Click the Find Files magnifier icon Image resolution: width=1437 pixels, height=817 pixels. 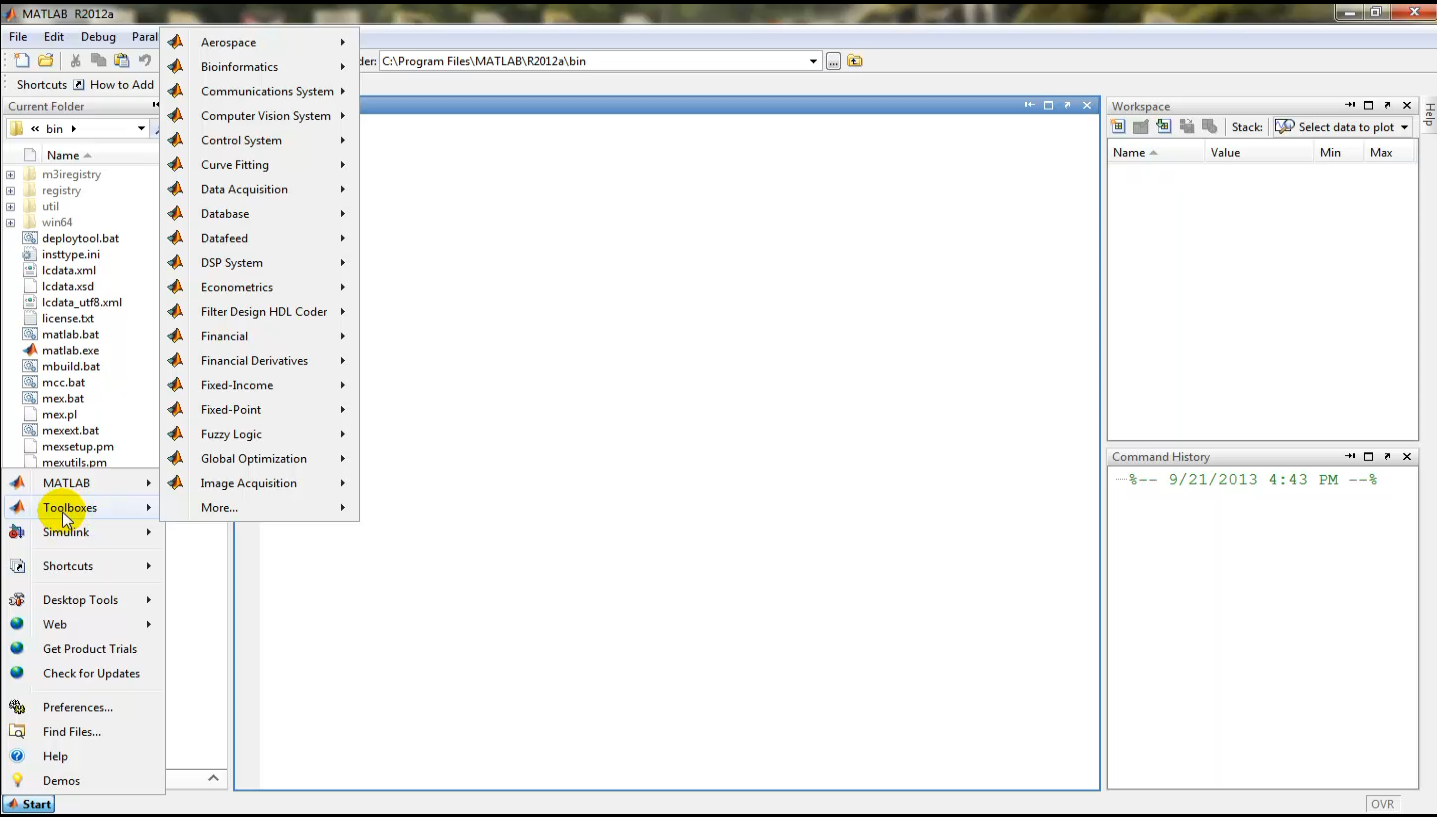point(17,732)
